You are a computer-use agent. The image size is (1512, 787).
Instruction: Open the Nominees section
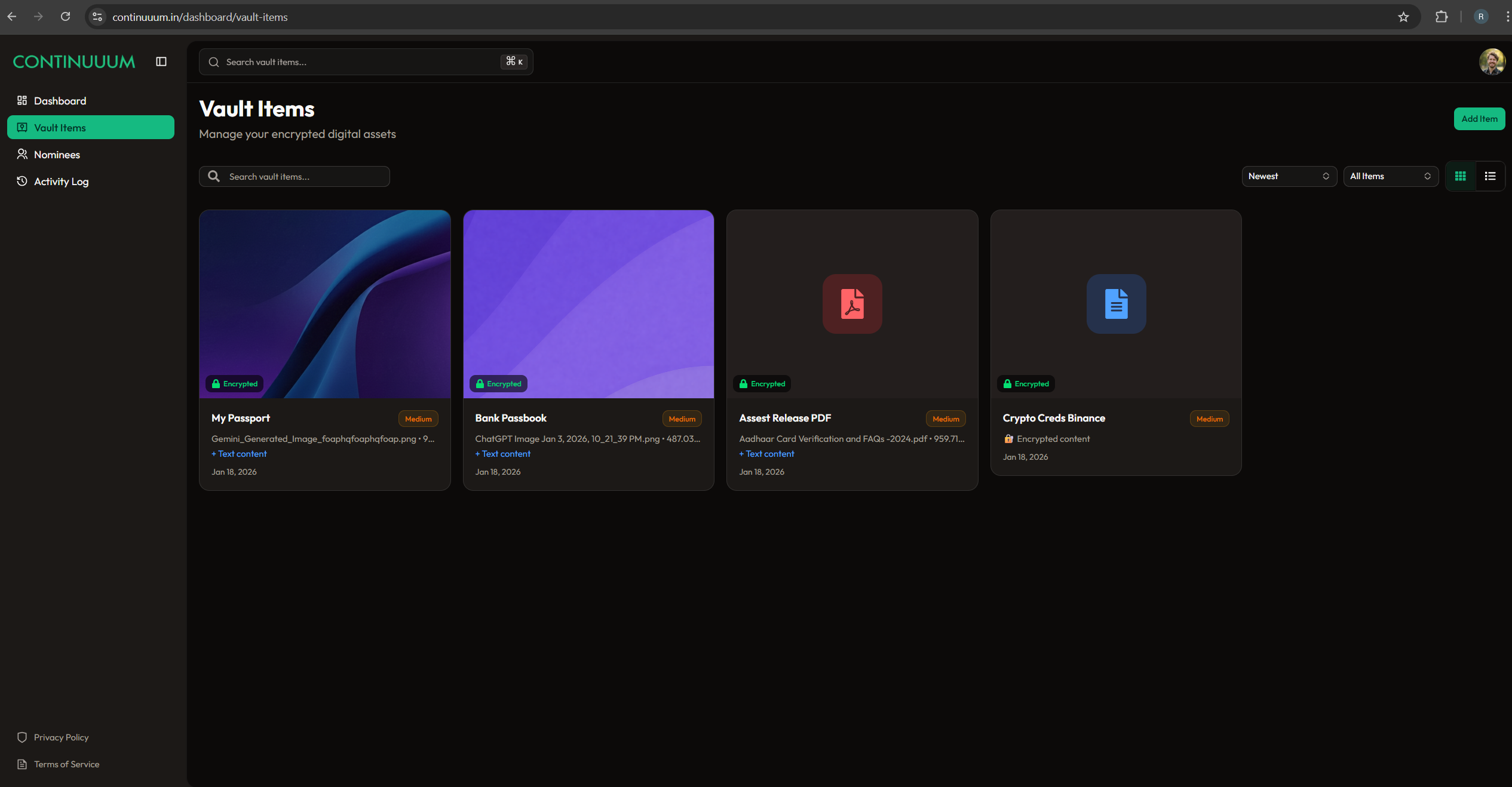(57, 154)
